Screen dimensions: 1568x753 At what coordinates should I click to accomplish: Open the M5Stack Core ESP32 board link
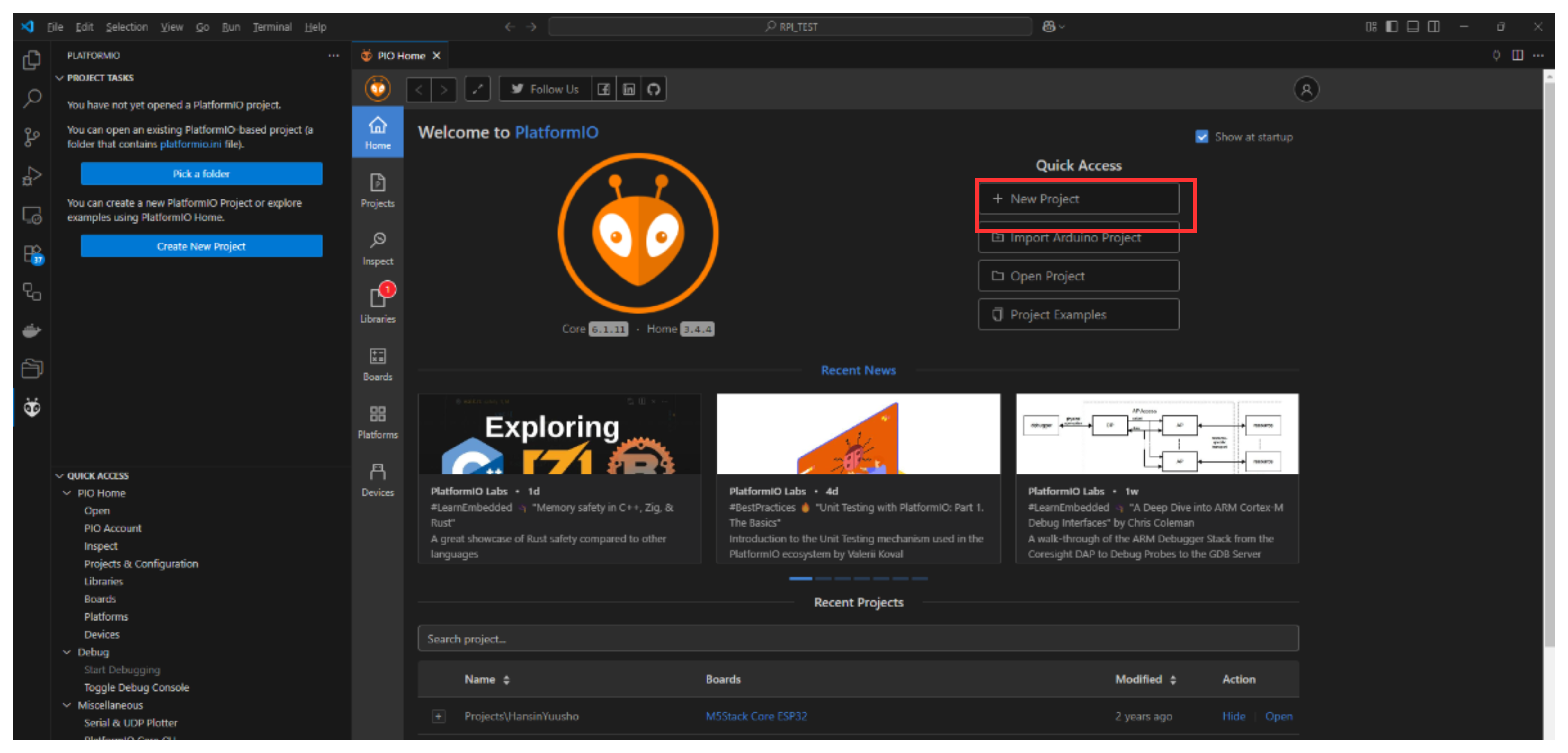pyautogui.click(x=756, y=716)
